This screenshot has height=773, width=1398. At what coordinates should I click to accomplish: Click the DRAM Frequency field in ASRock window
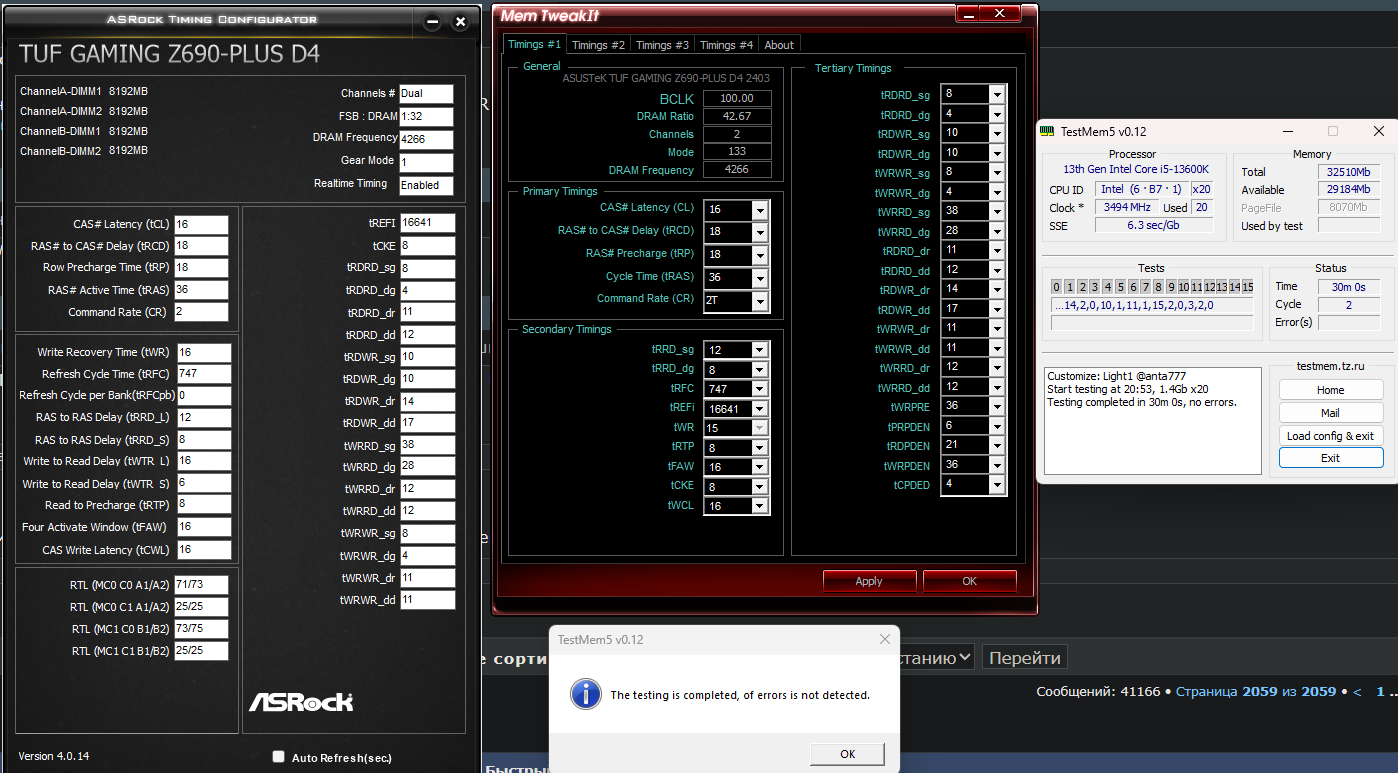(x=426, y=138)
